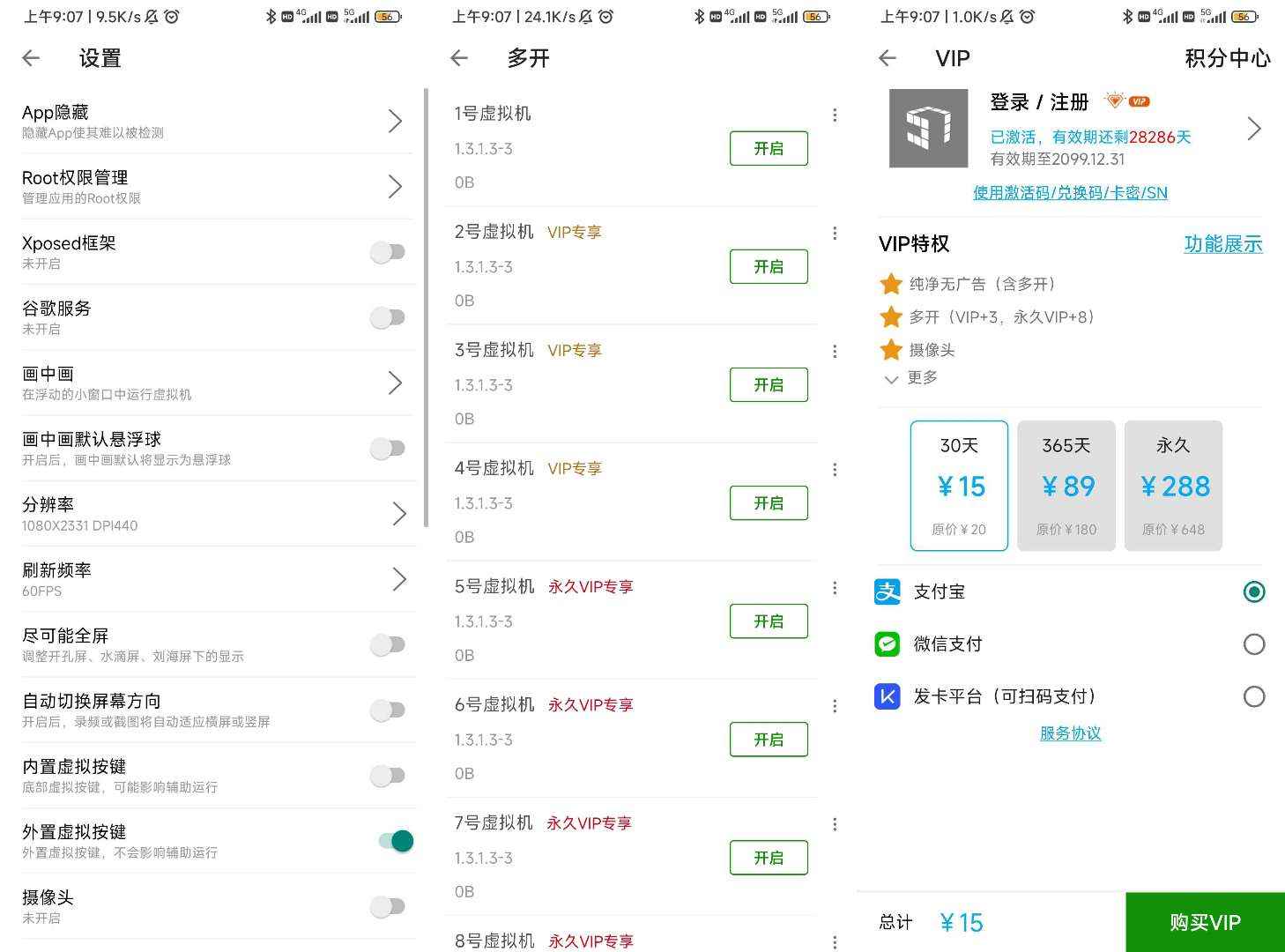Tap the back arrow on the 设置 page
The height and width of the screenshot is (952, 1285).
click(x=31, y=58)
